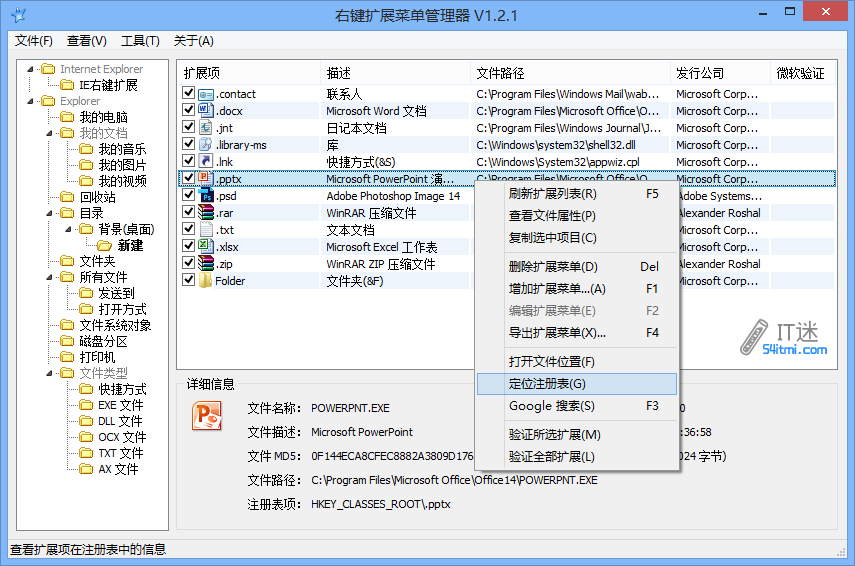855x566 pixels.
Task: Toggle the .jnt extension checkbox
Action: pyautogui.click(x=189, y=127)
